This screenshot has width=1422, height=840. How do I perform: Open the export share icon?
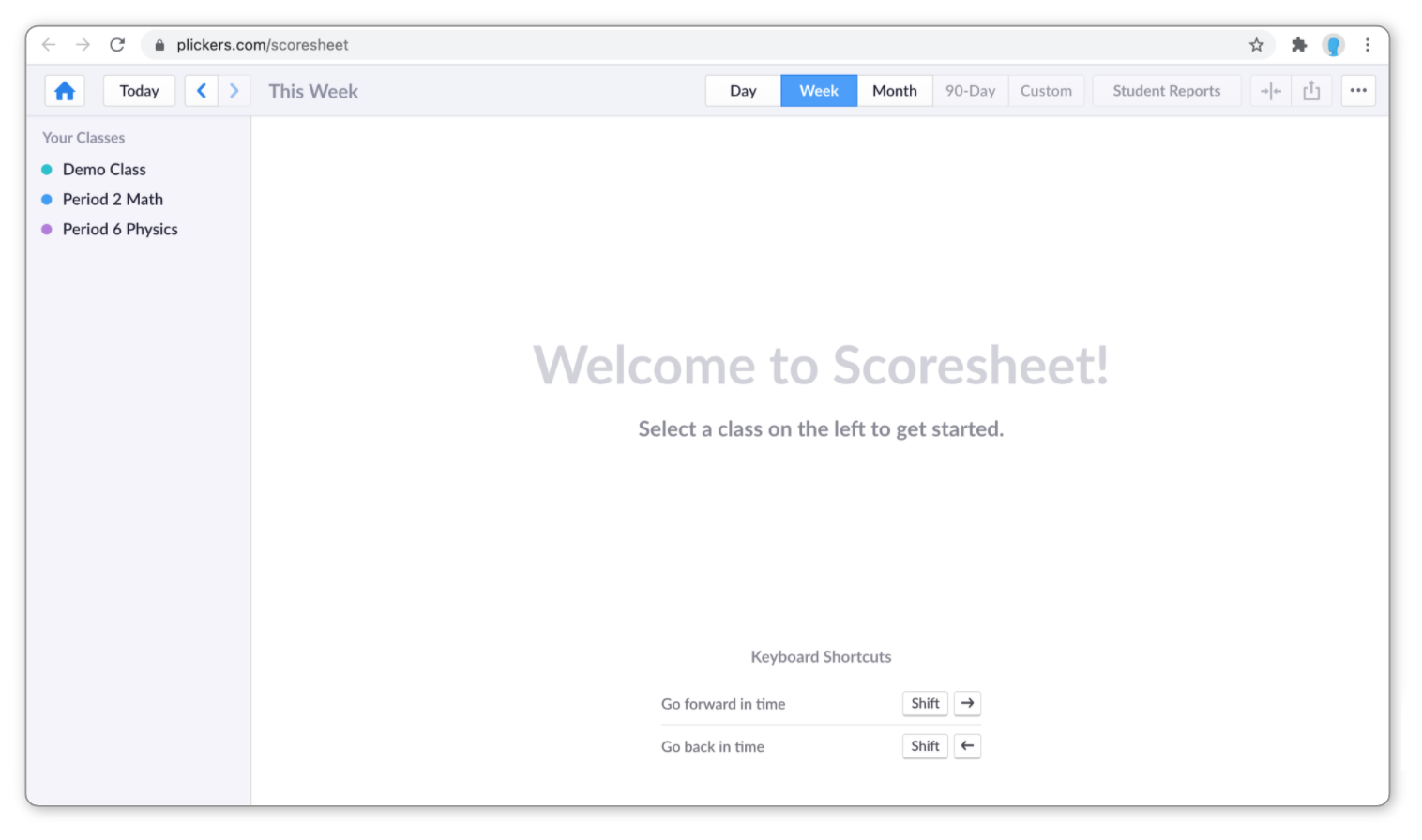[1311, 91]
